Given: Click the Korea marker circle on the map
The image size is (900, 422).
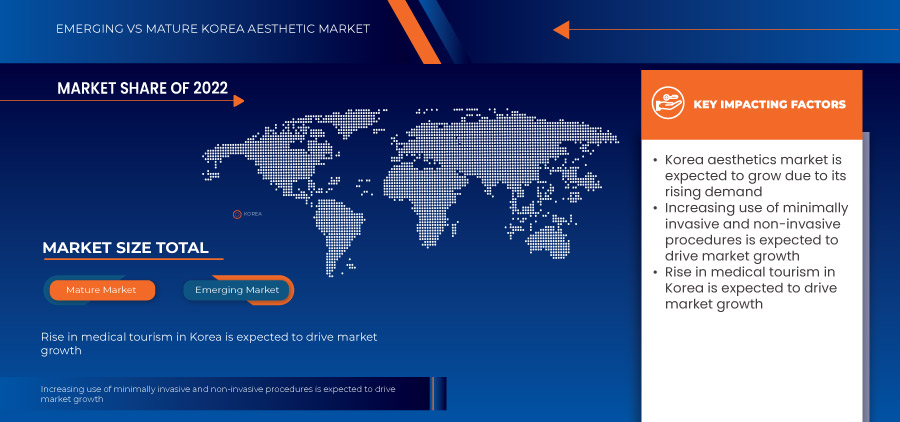Looking at the screenshot, I should [237, 213].
